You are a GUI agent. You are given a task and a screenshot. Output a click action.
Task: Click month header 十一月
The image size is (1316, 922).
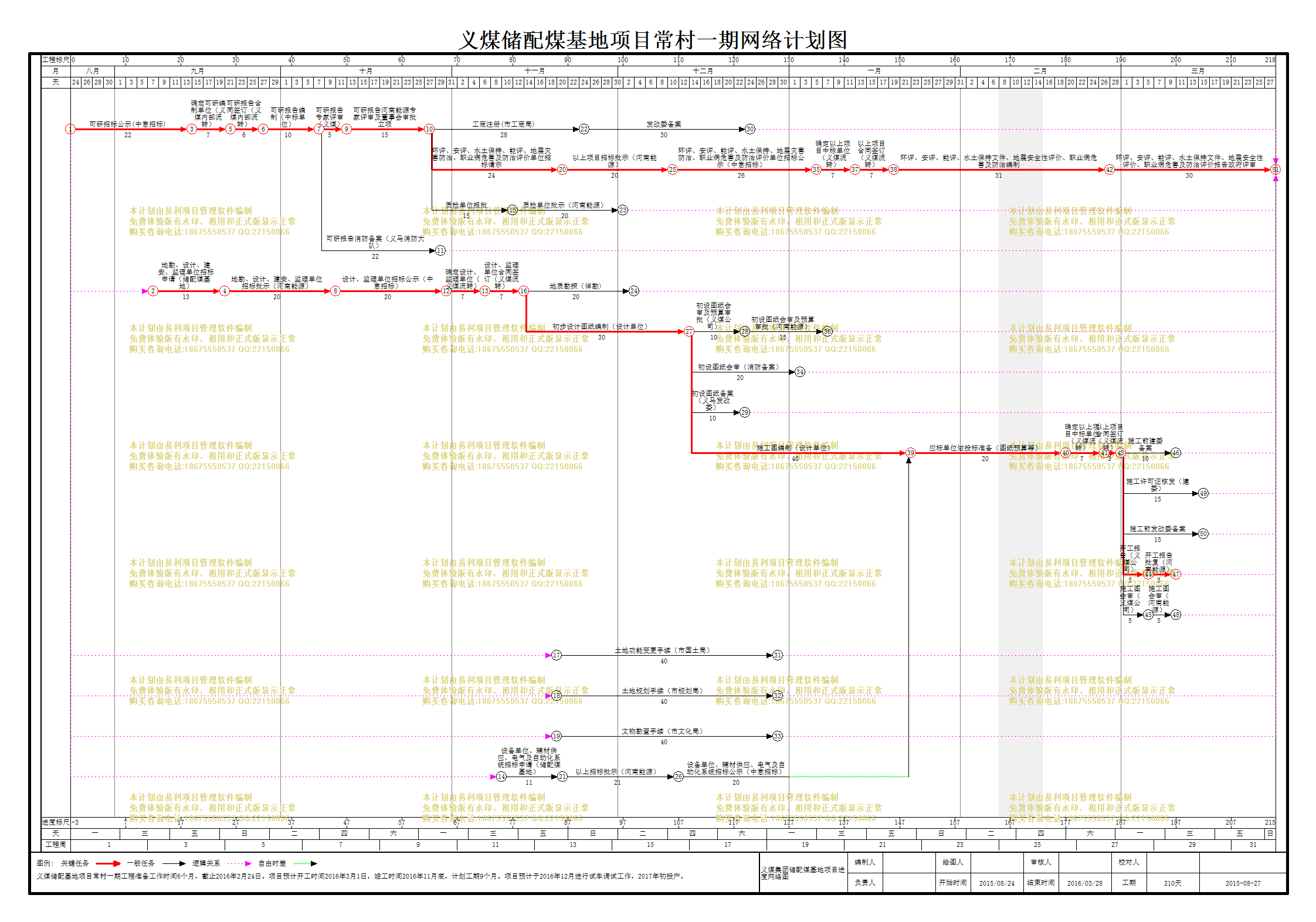coord(534,71)
